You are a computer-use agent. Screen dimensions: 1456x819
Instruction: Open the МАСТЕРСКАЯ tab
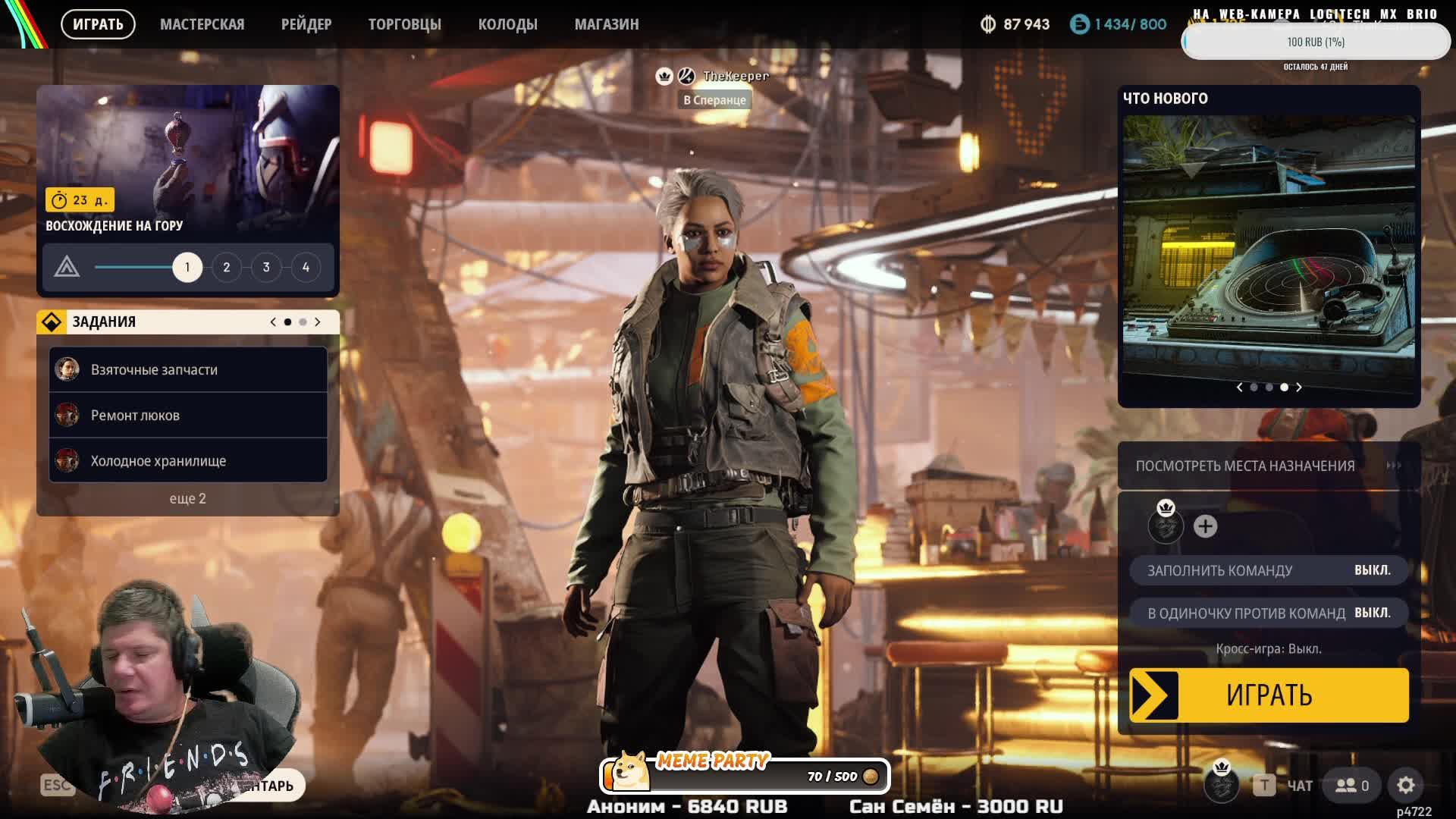point(202,24)
